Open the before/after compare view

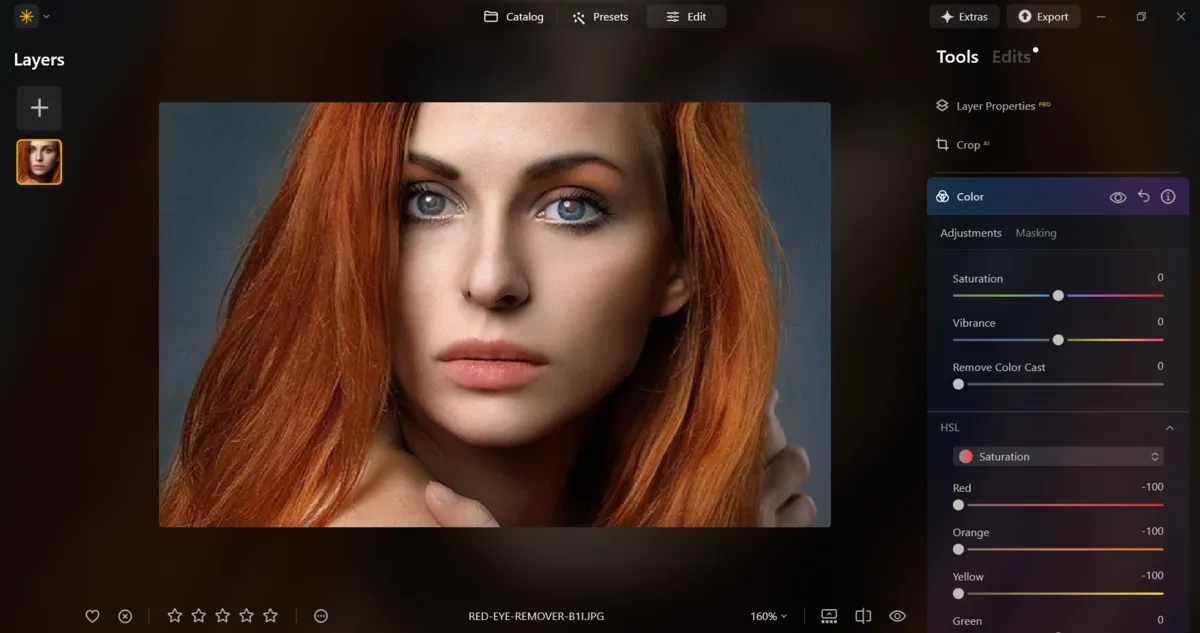coord(862,616)
